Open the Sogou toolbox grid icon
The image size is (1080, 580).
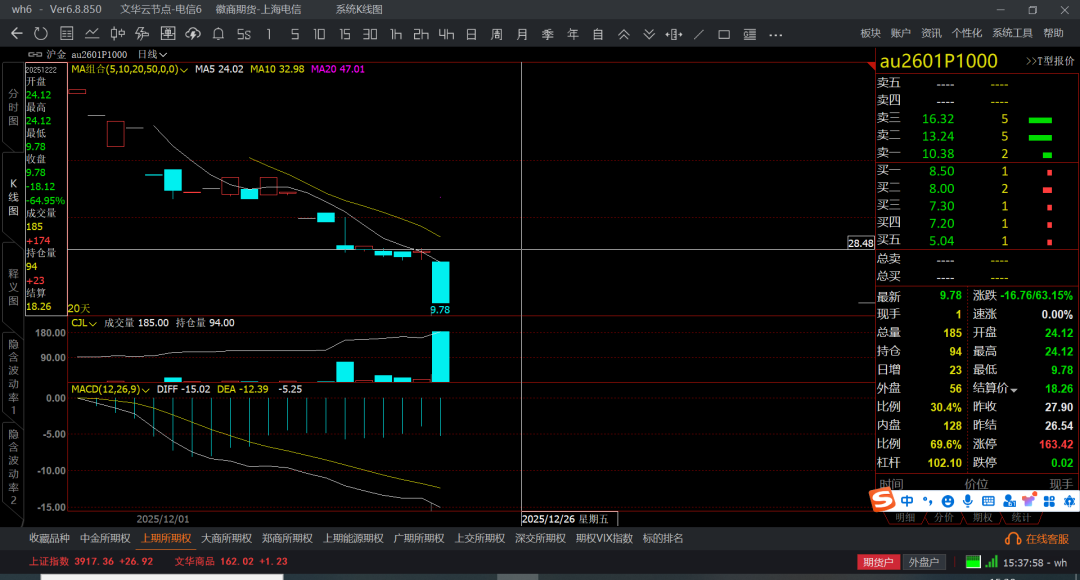tap(1049, 501)
